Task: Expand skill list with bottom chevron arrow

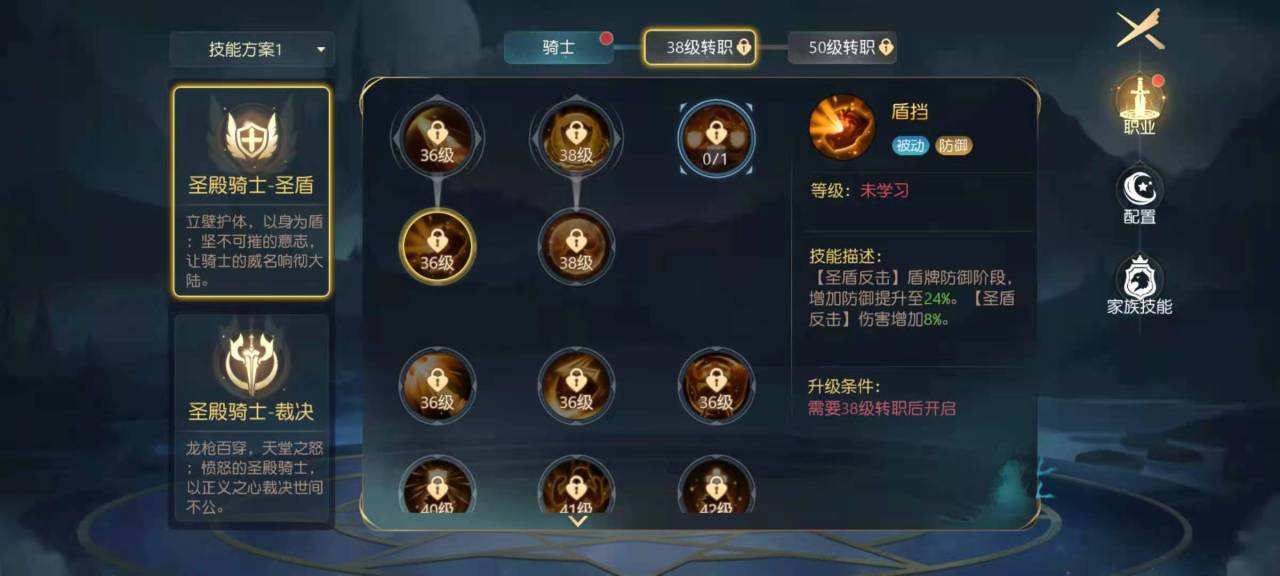Action: click(x=578, y=520)
